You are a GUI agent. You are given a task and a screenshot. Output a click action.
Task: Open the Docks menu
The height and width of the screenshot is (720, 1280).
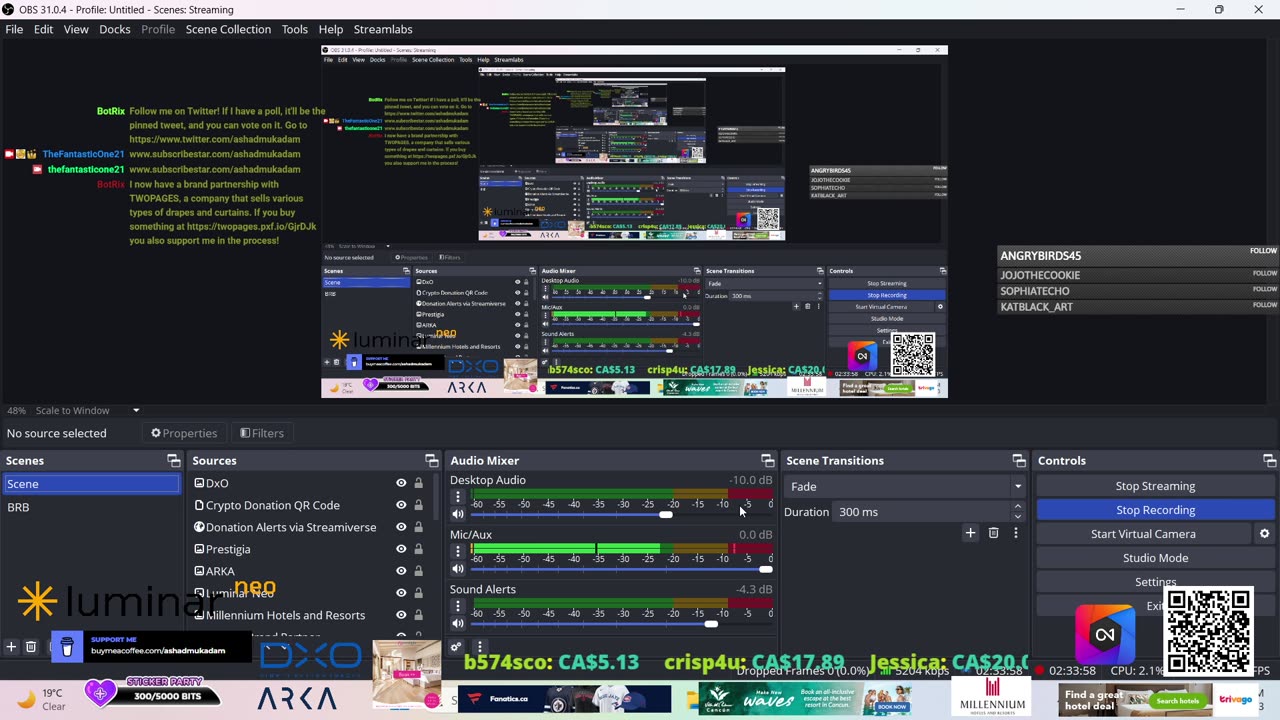click(x=115, y=29)
